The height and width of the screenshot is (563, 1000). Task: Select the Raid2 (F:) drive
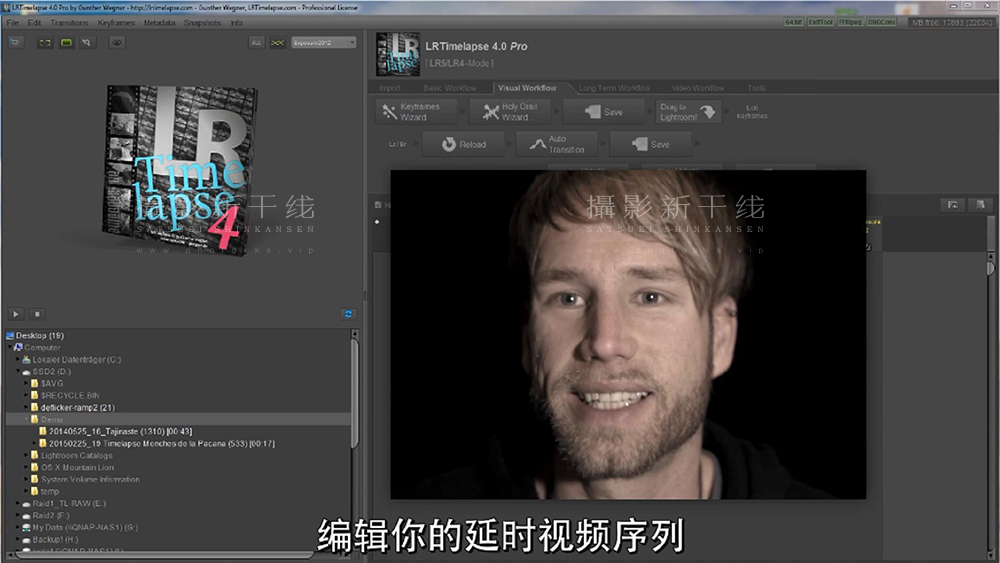51,515
